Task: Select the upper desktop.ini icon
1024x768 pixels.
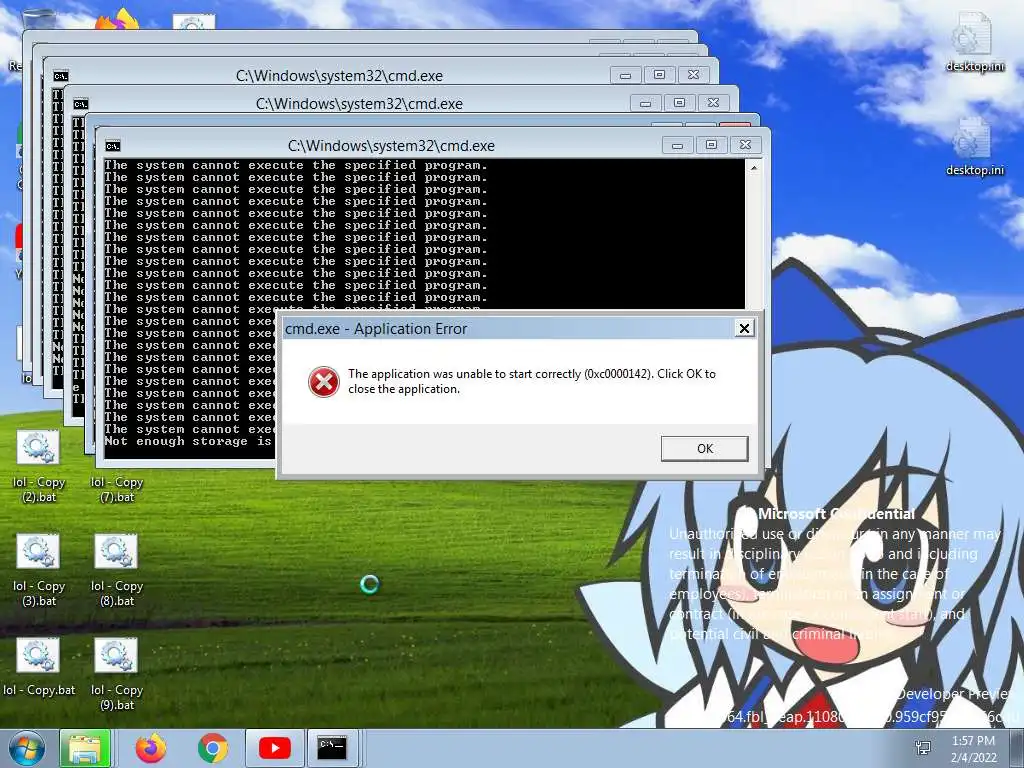Action: click(x=975, y=42)
